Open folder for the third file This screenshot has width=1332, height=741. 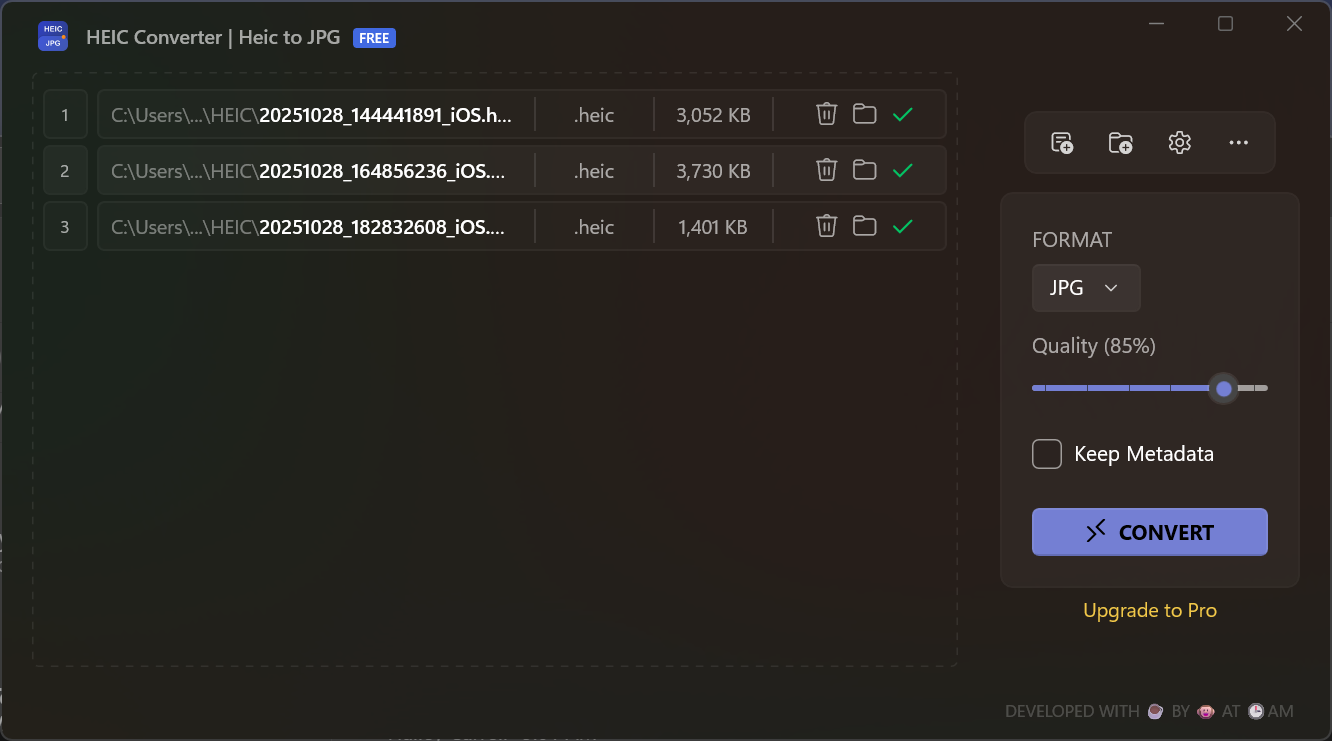(864, 227)
